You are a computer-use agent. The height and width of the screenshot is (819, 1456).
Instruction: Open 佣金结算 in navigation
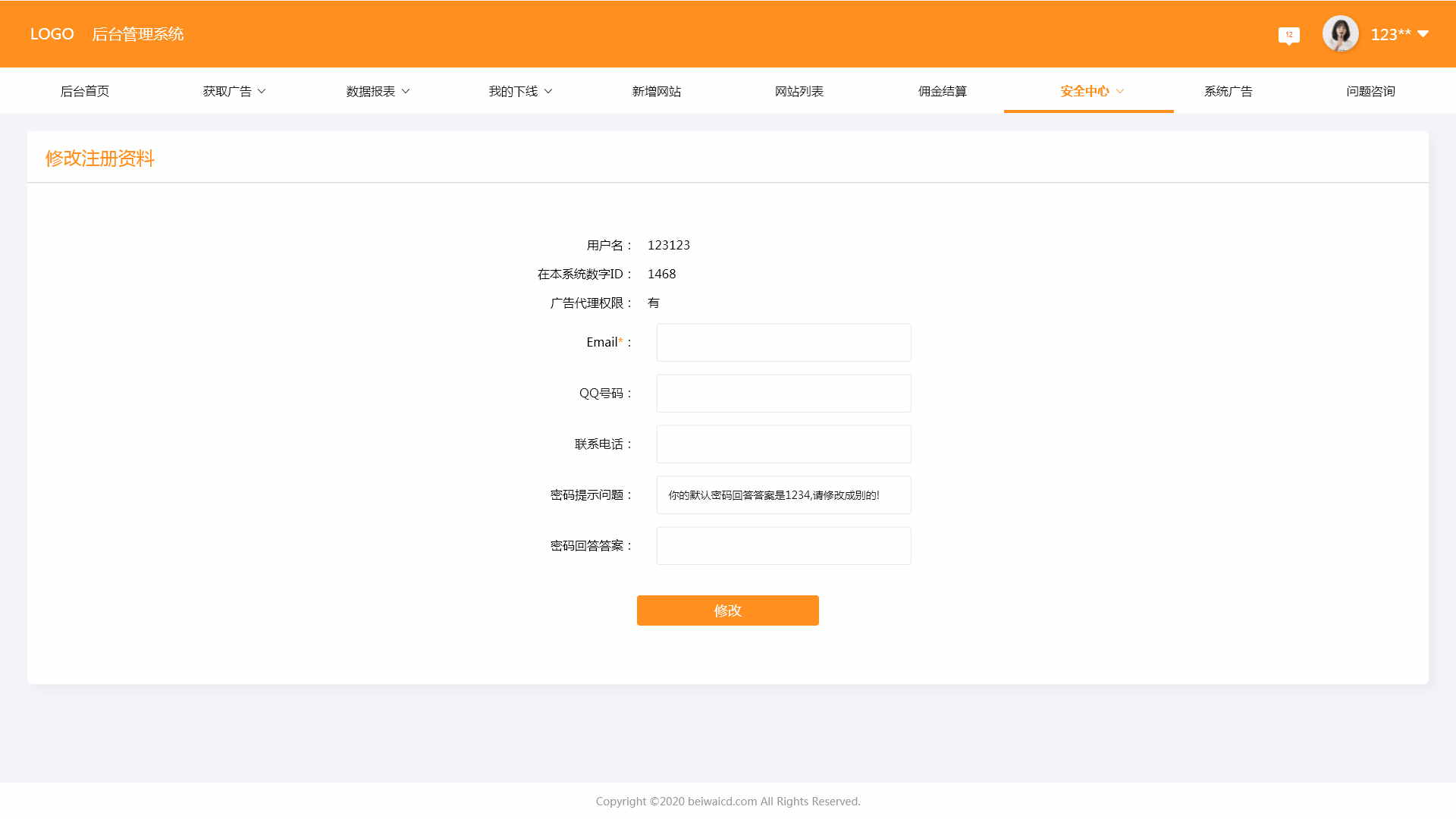[943, 91]
